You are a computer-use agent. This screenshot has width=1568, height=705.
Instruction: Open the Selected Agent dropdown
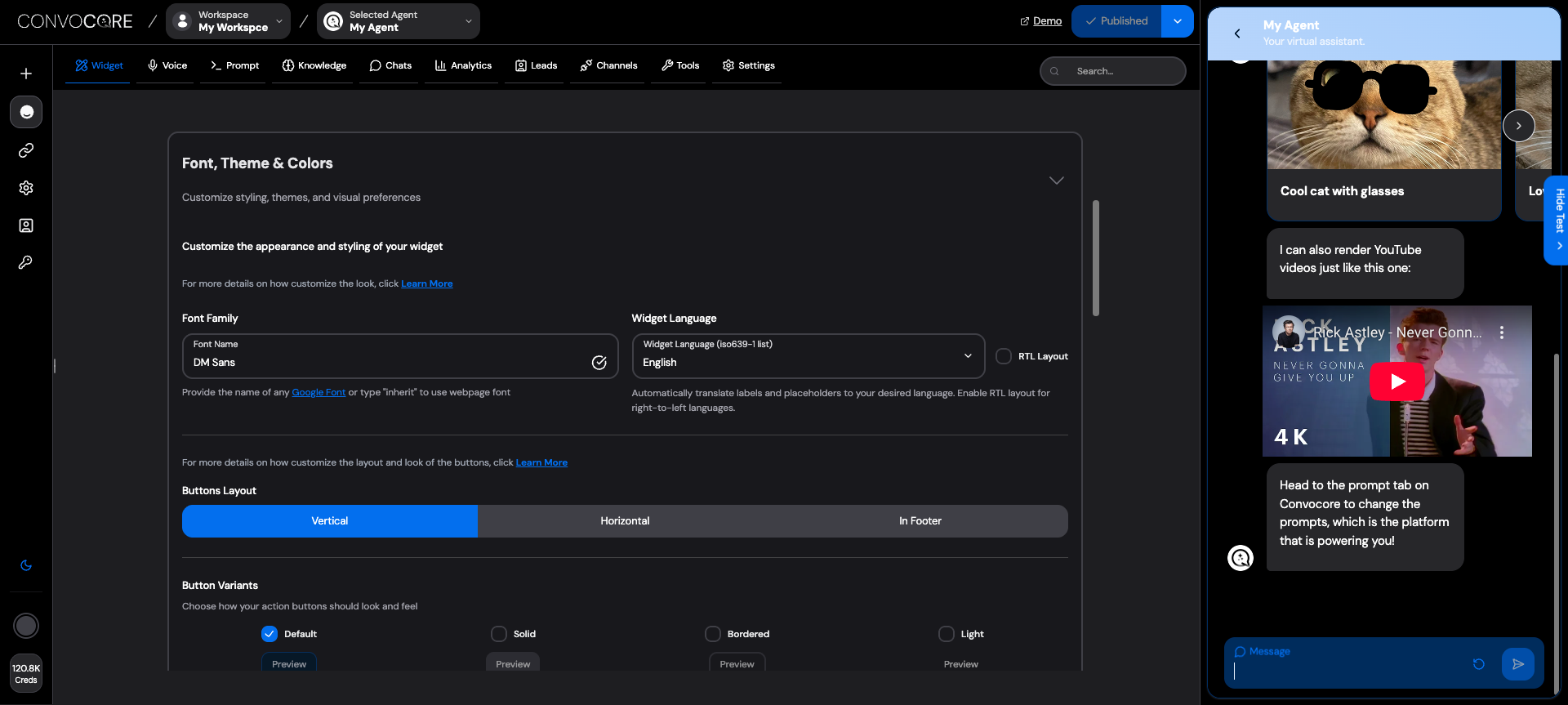[399, 21]
